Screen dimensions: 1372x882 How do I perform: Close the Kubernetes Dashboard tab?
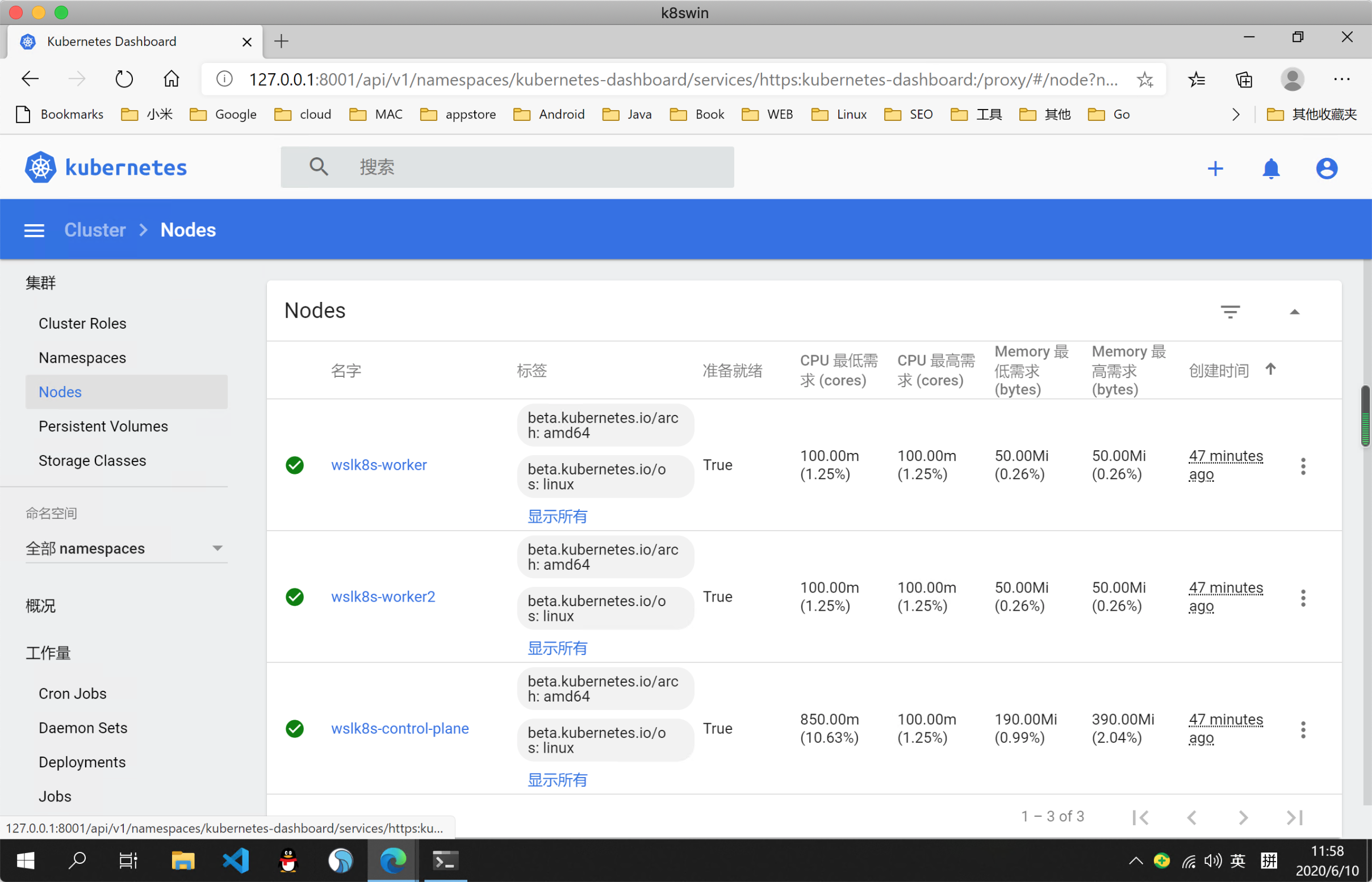point(247,42)
